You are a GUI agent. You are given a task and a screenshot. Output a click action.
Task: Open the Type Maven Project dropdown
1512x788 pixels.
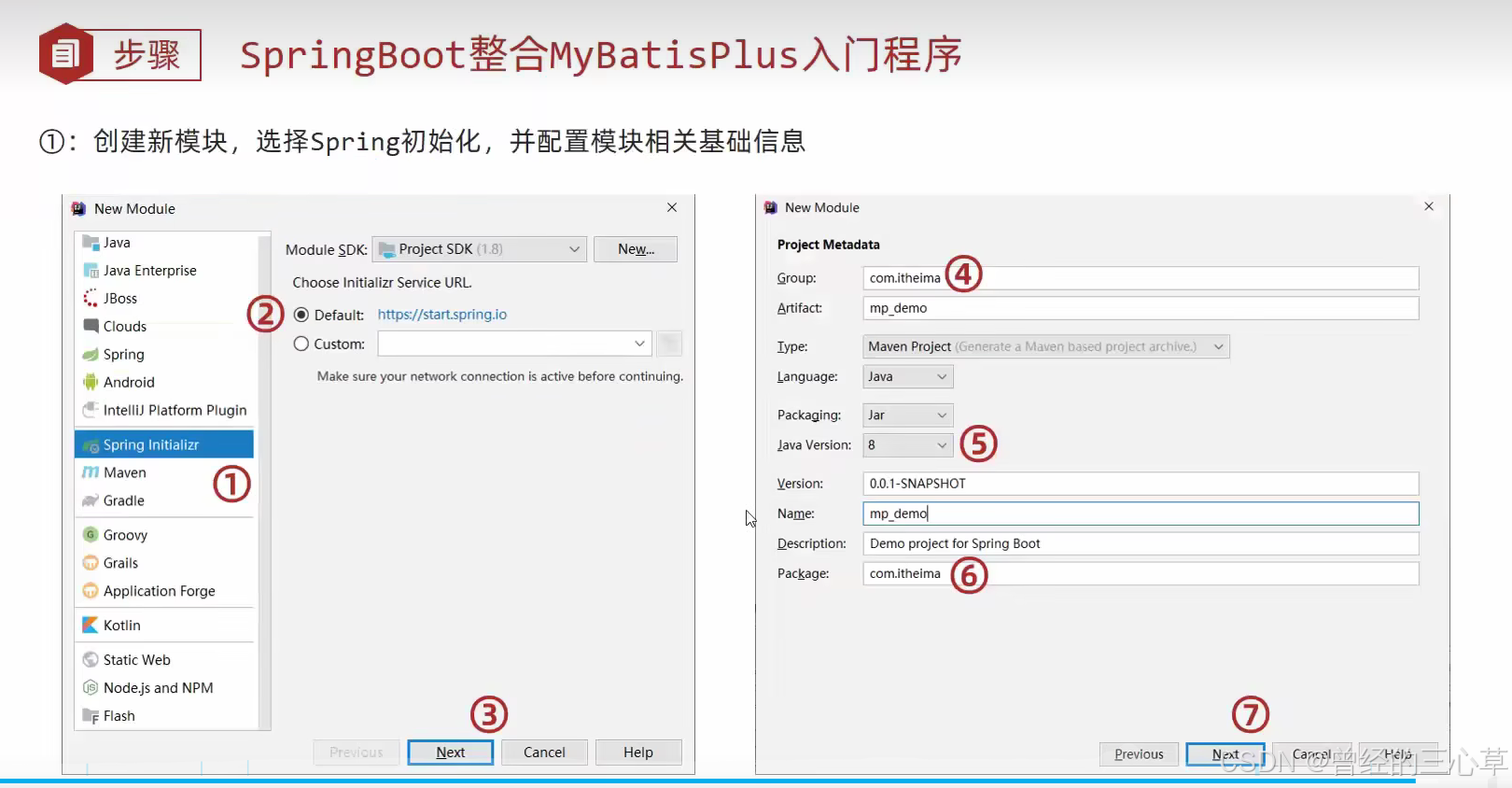coord(1046,346)
